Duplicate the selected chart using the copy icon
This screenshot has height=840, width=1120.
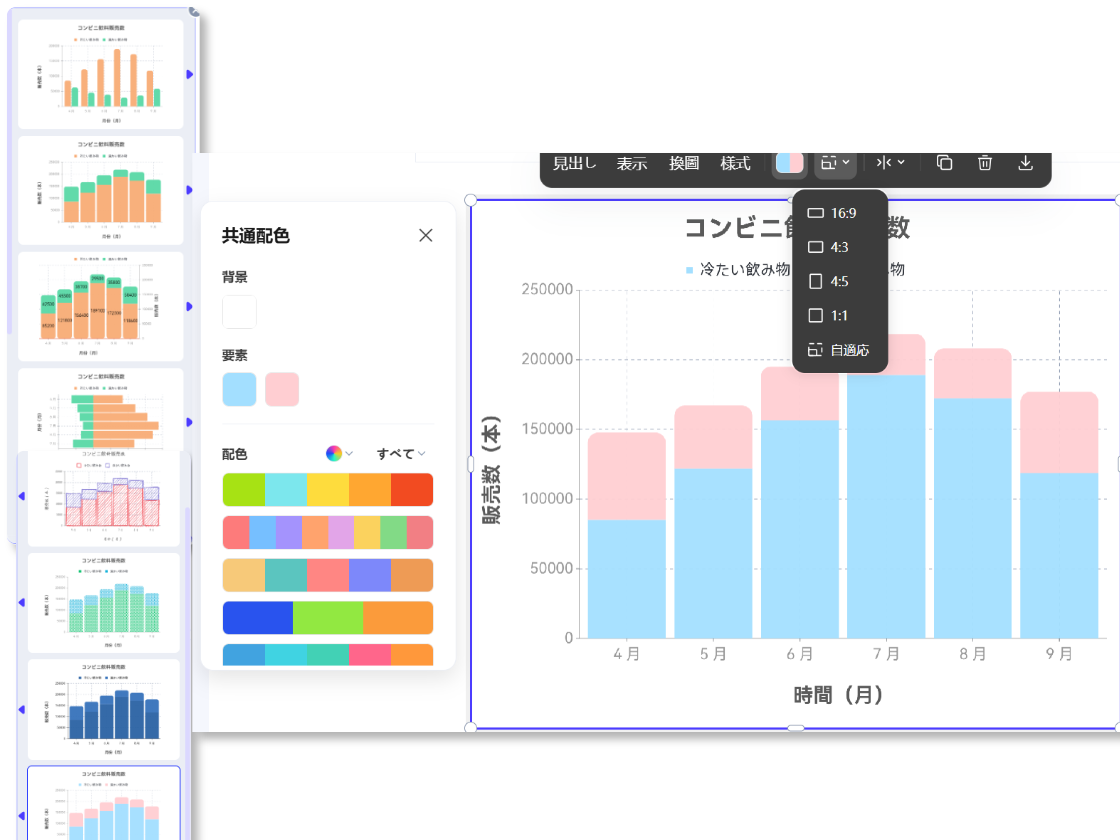tap(944, 162)
